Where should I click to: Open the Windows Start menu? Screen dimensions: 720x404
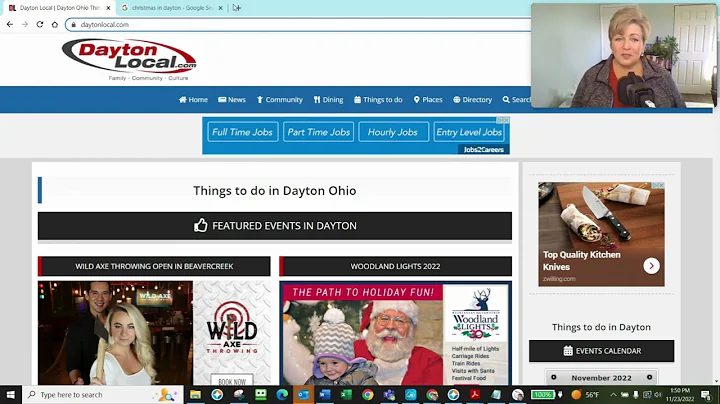click(11, 395)
